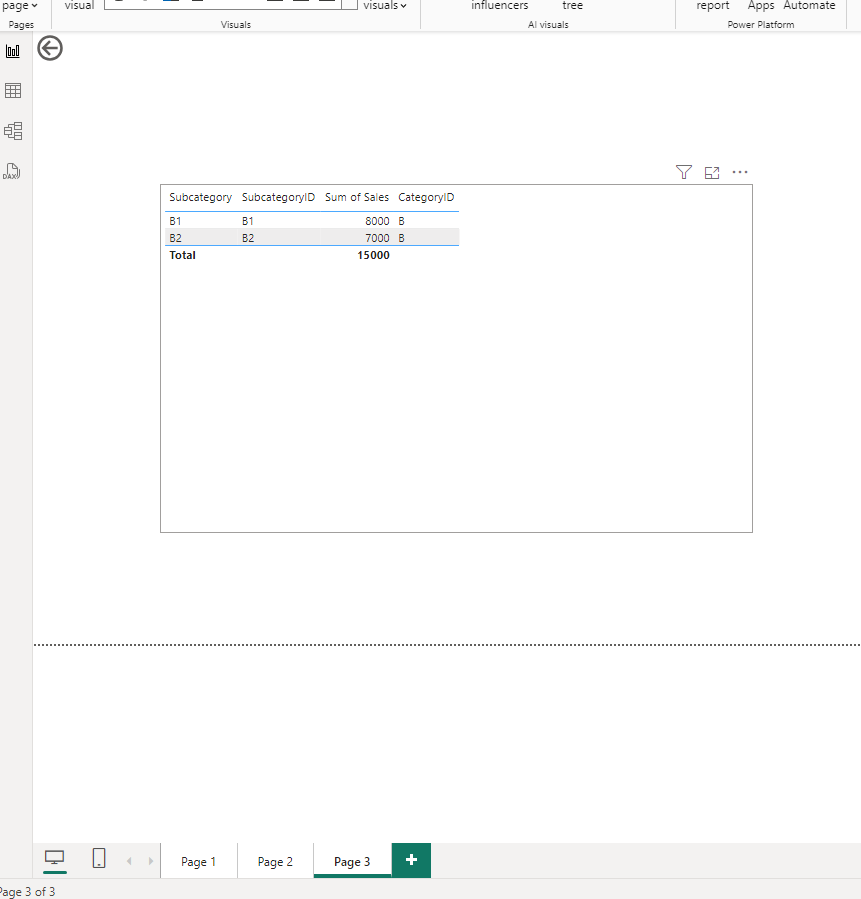Open DAX query view in sidebar

coord(12,171)
